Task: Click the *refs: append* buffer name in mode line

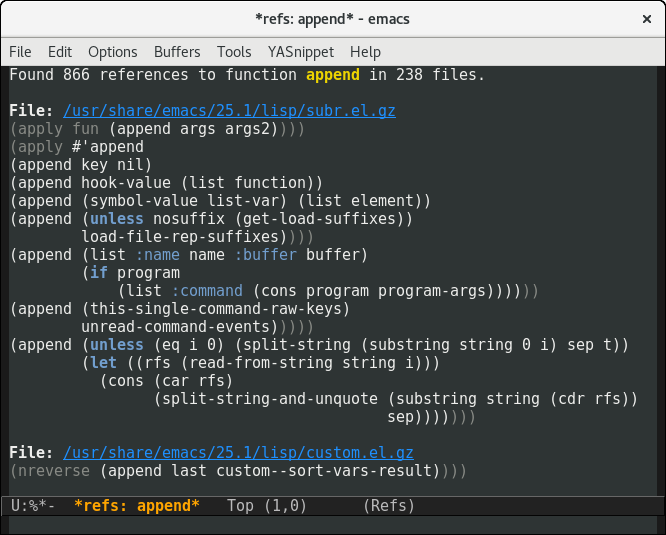Action: point(137,506)
